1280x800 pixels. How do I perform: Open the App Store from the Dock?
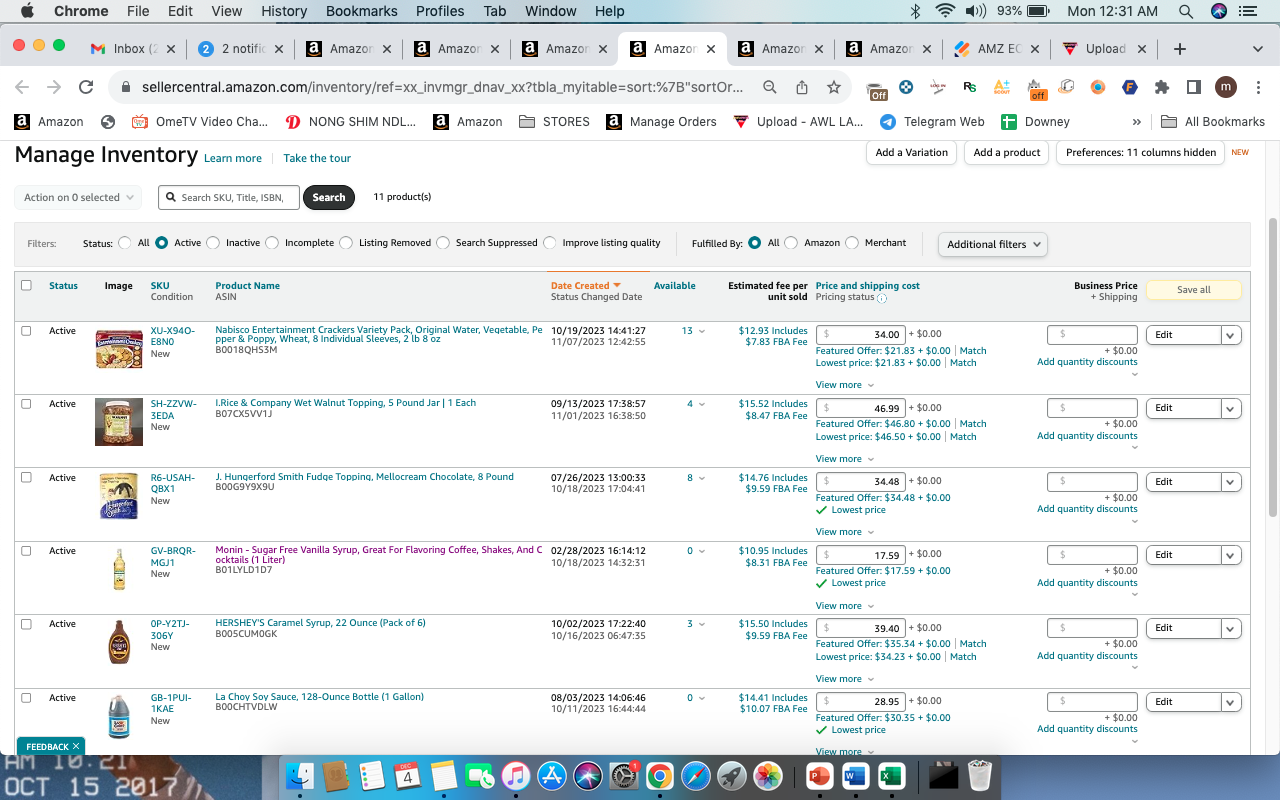(552, 775)
